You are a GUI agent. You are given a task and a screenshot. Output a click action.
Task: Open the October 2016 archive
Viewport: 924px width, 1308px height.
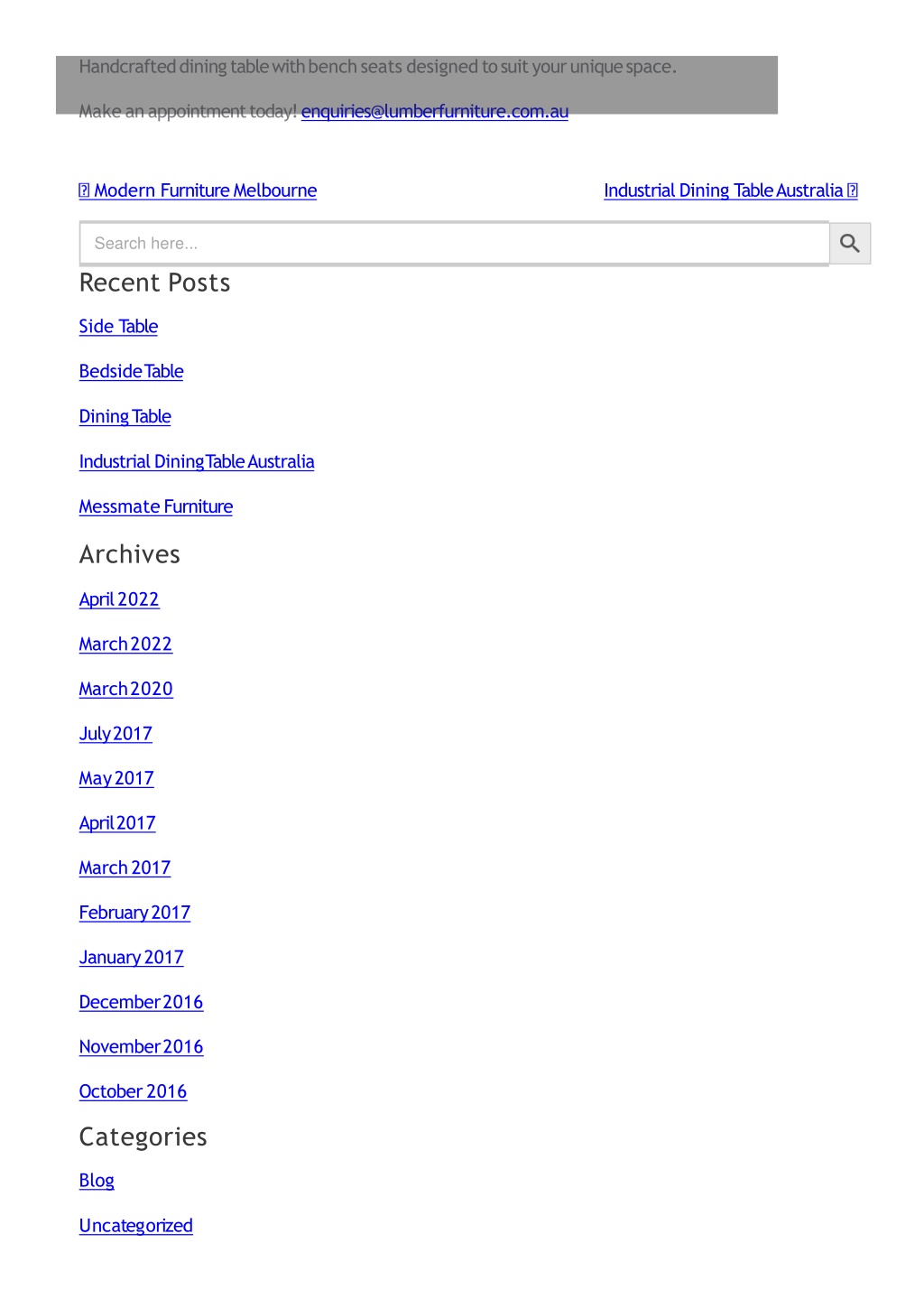pyautogui.click(x=133, y=1091)
